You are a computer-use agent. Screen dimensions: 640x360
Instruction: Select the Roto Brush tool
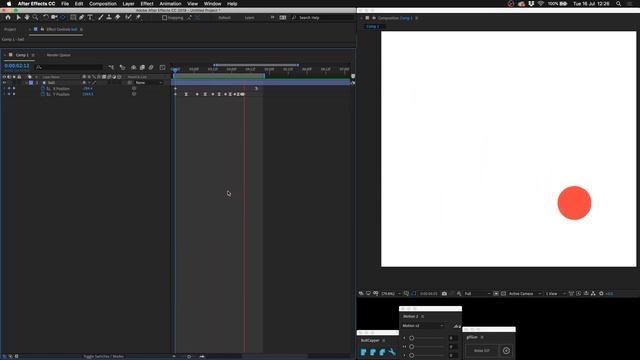click(x=128, y=18)
